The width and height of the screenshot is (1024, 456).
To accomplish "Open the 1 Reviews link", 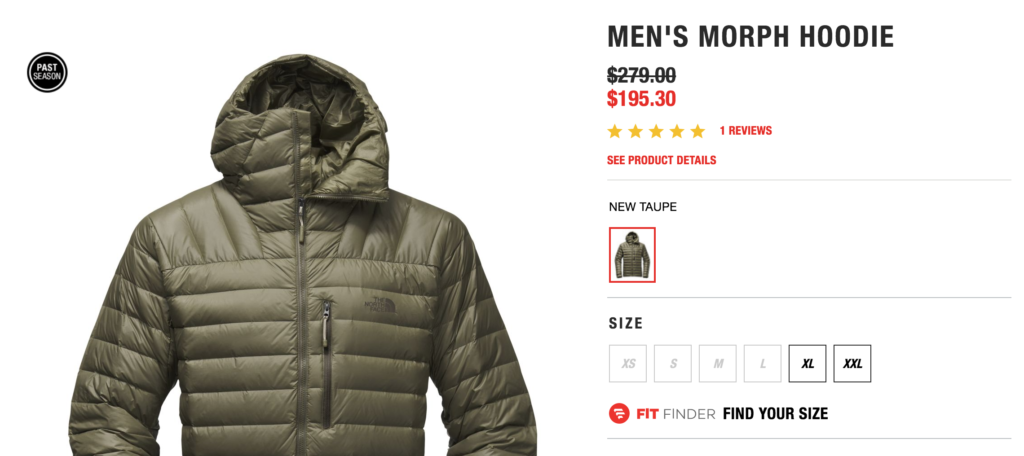I will point(746,131).
